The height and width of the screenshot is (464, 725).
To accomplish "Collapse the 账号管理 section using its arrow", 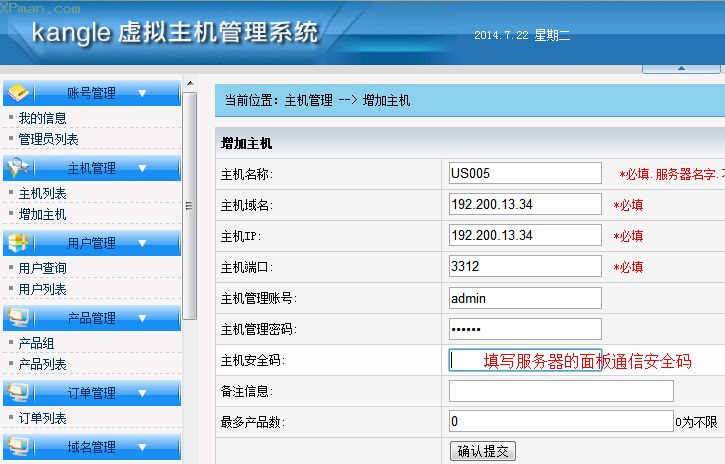I will 142,94.
